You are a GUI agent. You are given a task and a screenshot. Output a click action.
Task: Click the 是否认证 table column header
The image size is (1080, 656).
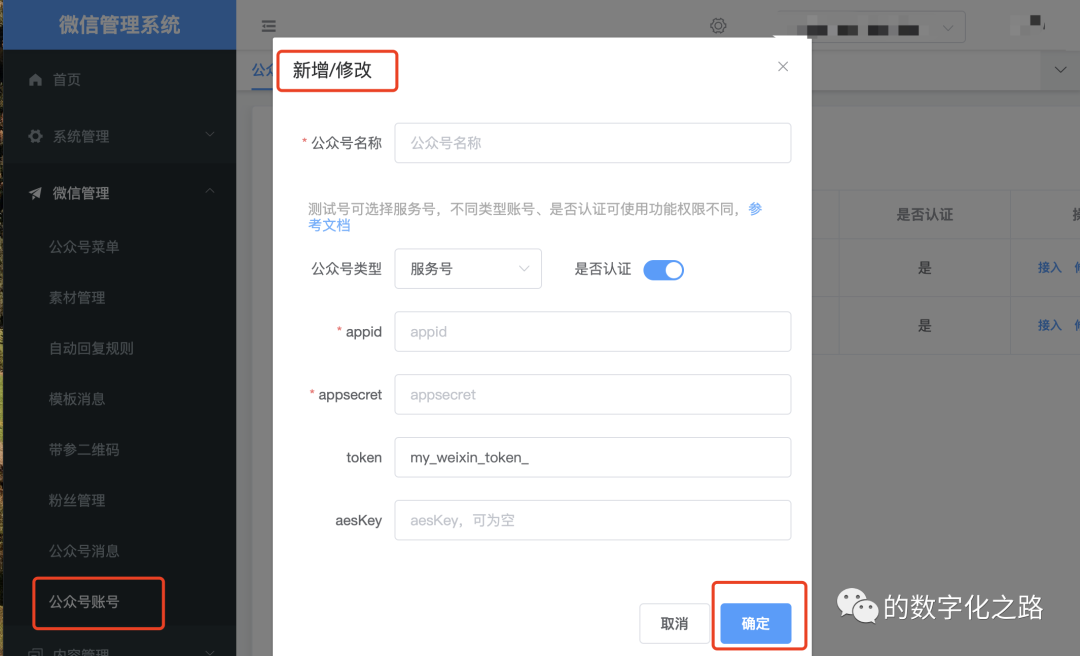pos(924,215)
